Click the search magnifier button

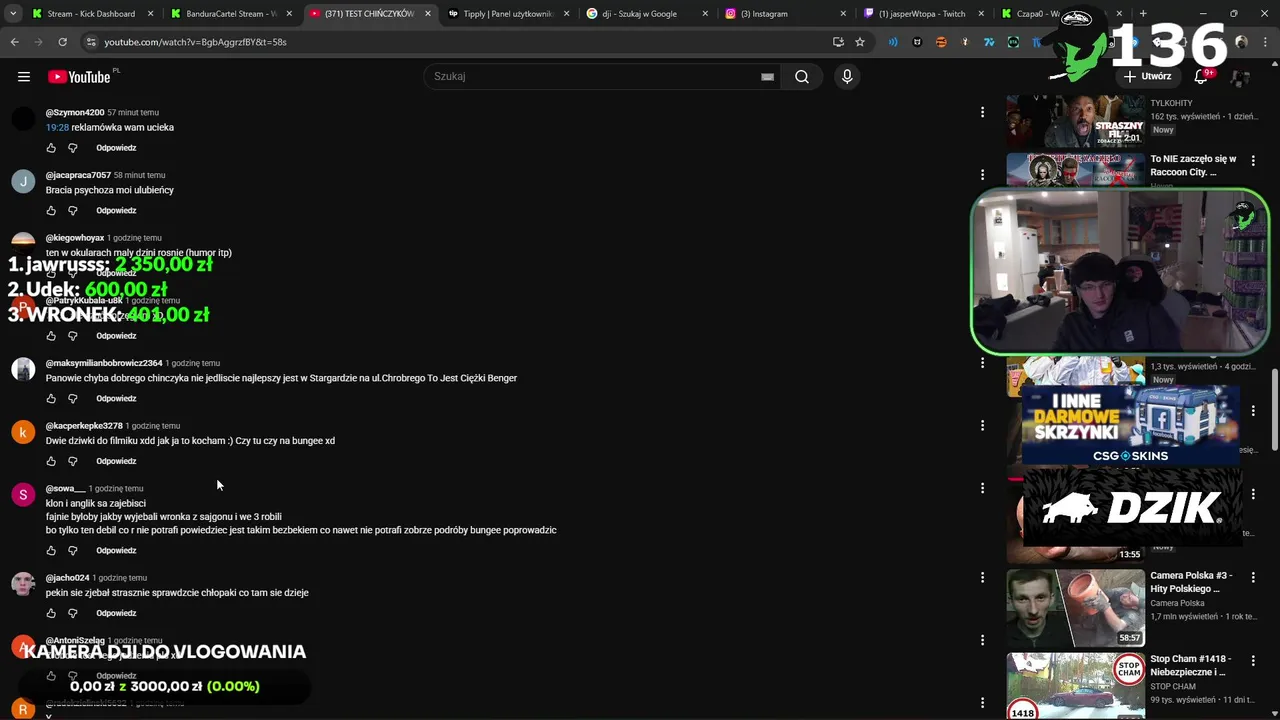tap(802, 77)
